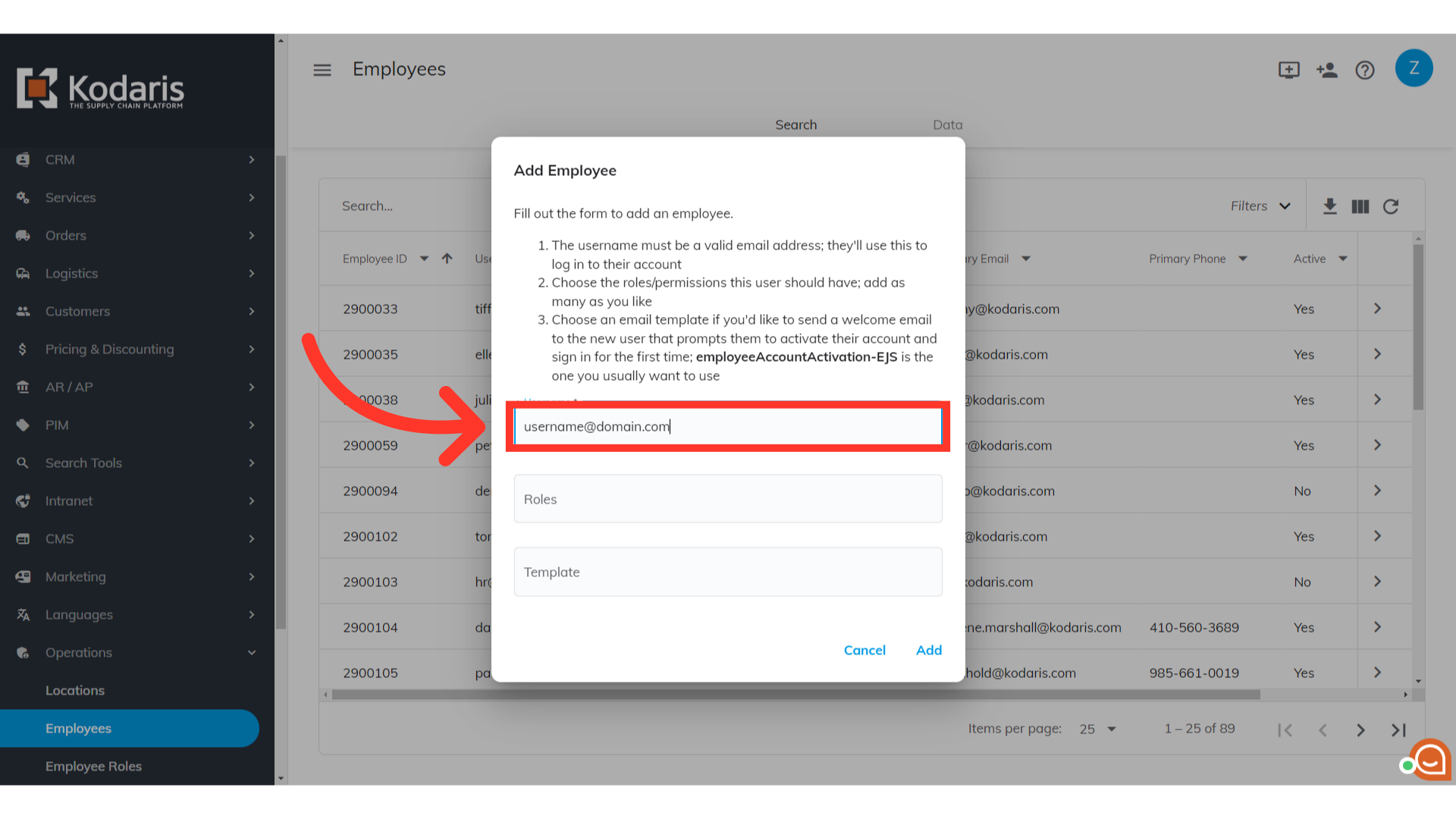Open Locations in the sidebar
The height and width of the screenshot is (819, 1456).
point(75,690)
